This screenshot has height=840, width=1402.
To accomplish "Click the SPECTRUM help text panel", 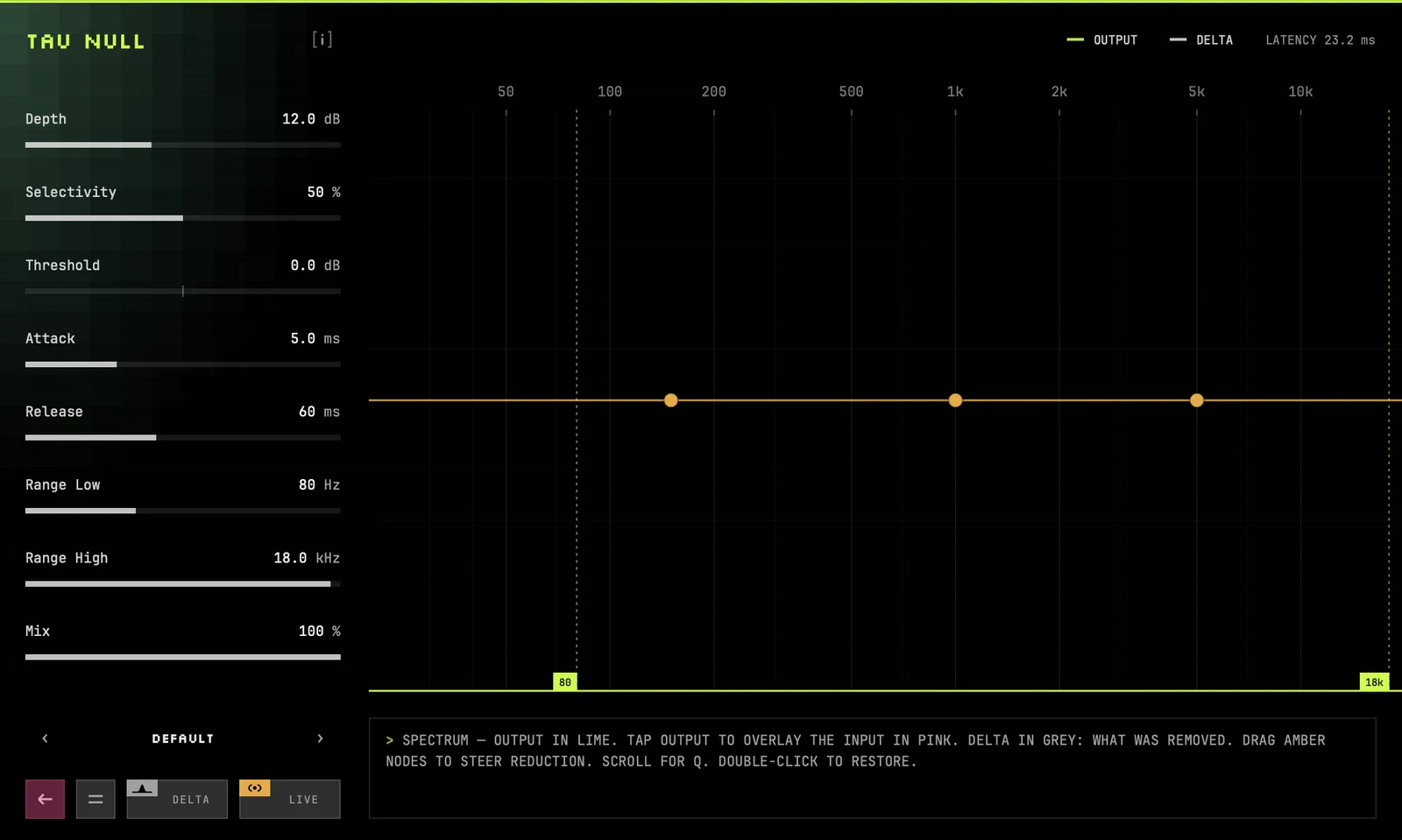I will (872, 768).
